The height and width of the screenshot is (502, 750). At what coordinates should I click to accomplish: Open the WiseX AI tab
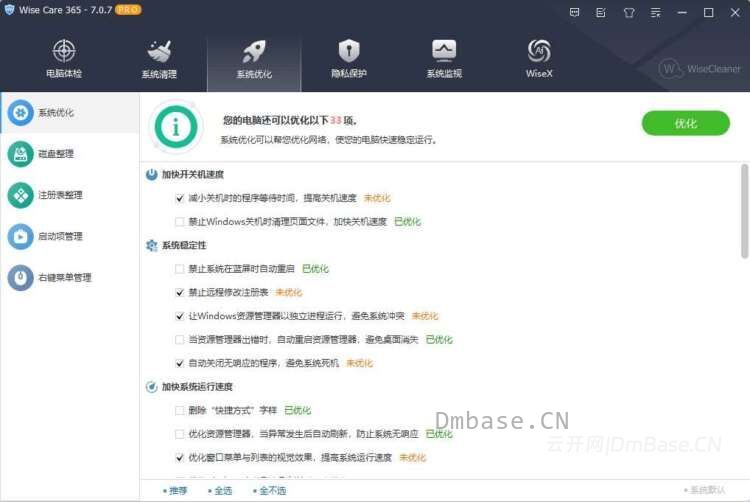point(539,58)
